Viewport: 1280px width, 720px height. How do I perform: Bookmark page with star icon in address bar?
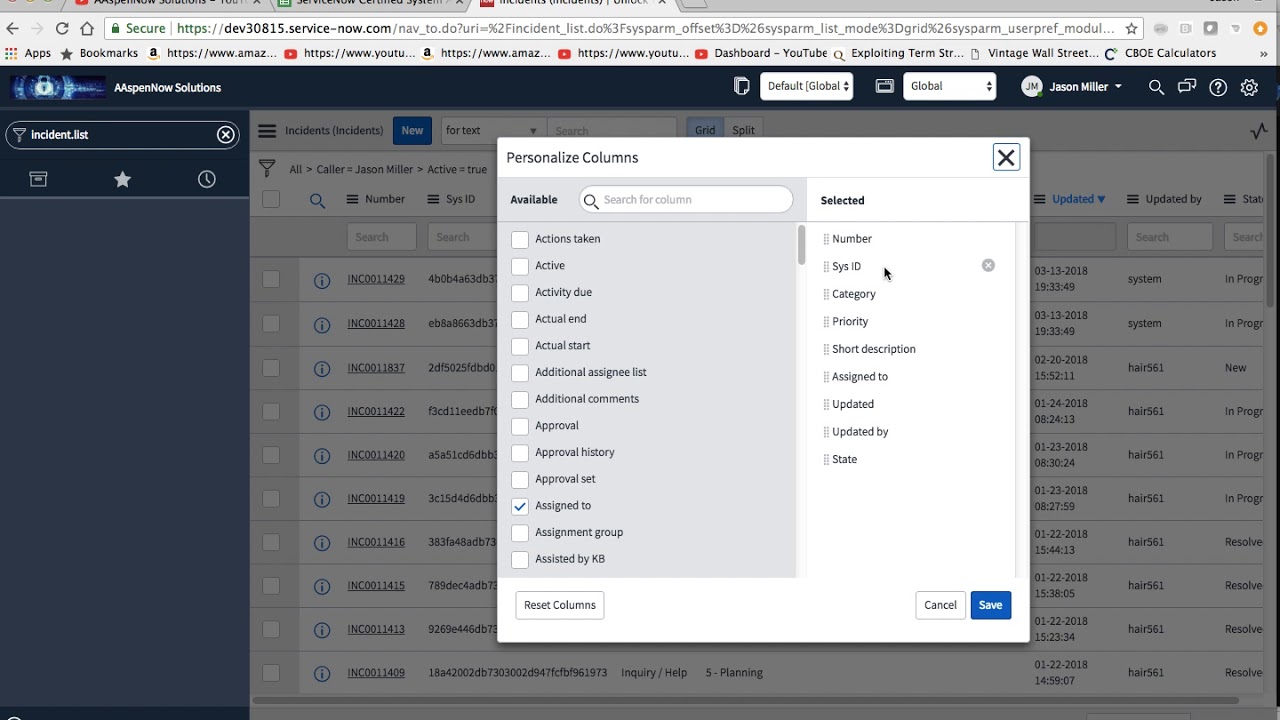coord(1131,29)
